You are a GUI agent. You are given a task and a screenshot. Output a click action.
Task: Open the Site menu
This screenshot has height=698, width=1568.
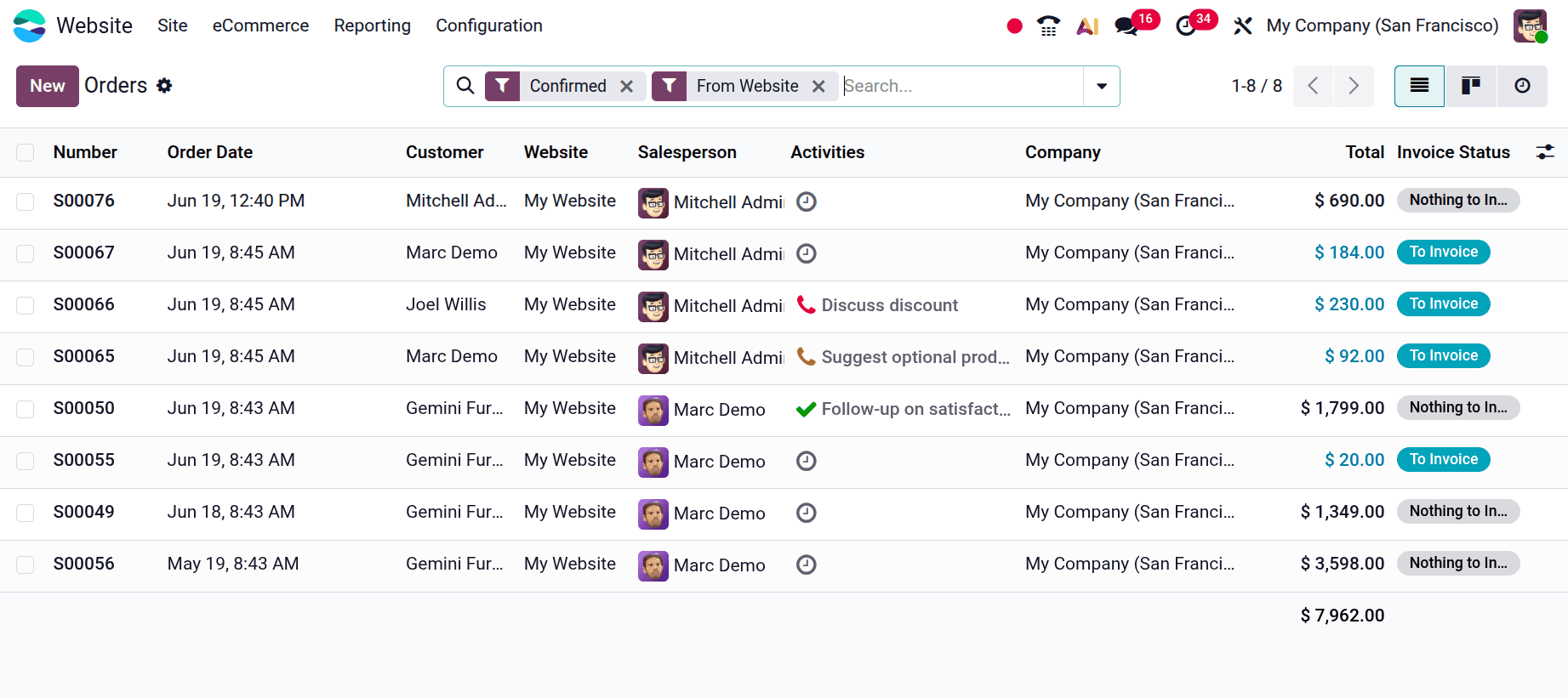pos(173,26)
